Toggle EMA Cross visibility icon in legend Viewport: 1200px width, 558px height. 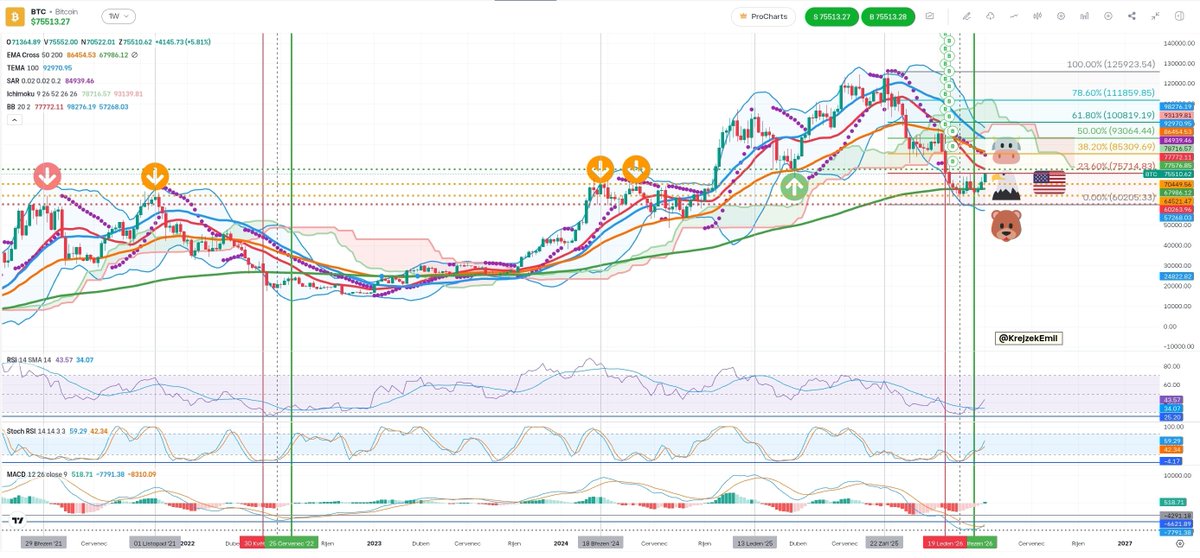coord(134,55)
